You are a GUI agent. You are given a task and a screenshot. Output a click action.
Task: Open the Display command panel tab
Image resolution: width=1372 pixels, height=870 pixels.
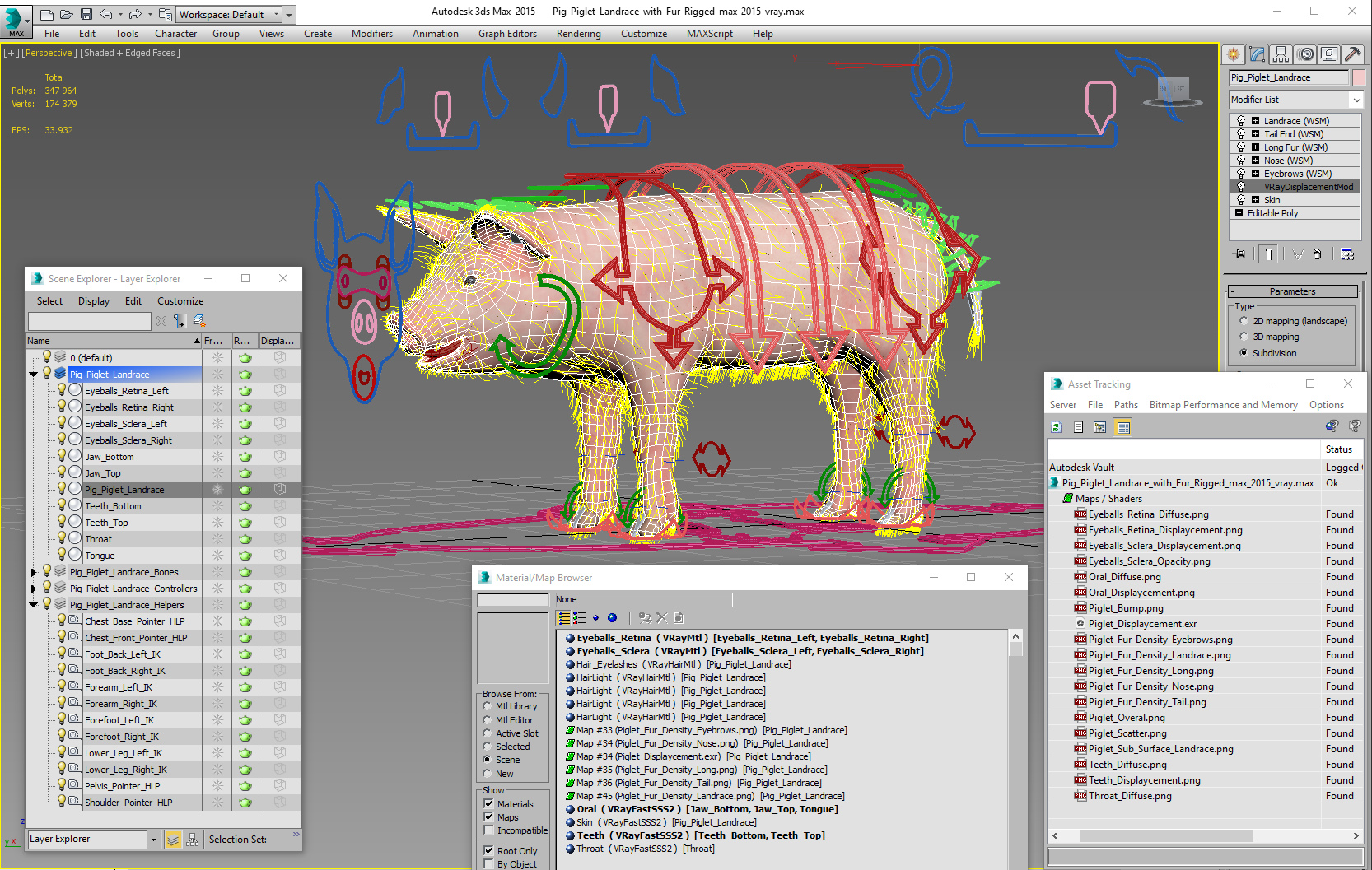1328,54
